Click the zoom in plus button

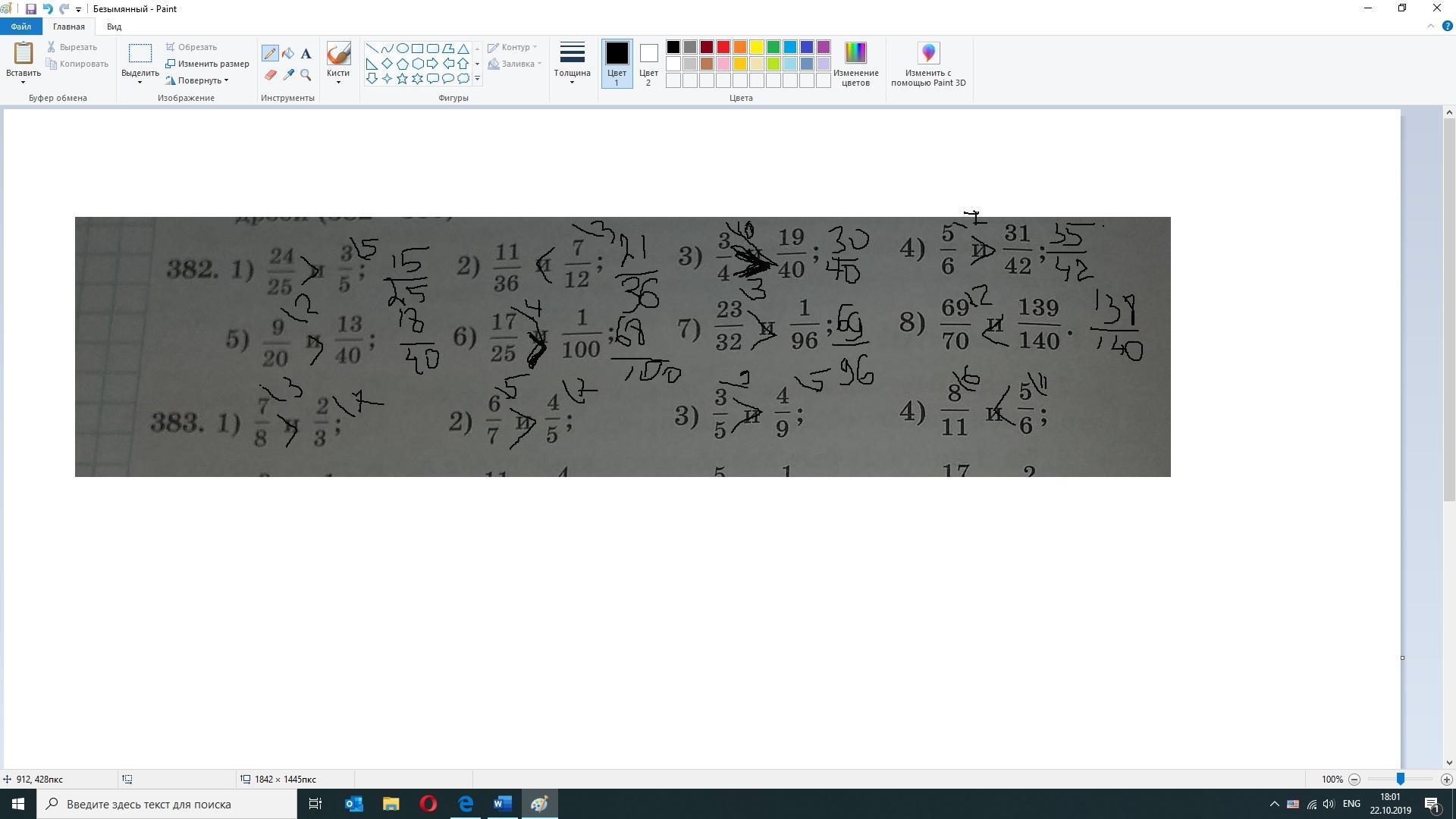pos(1446,780)
